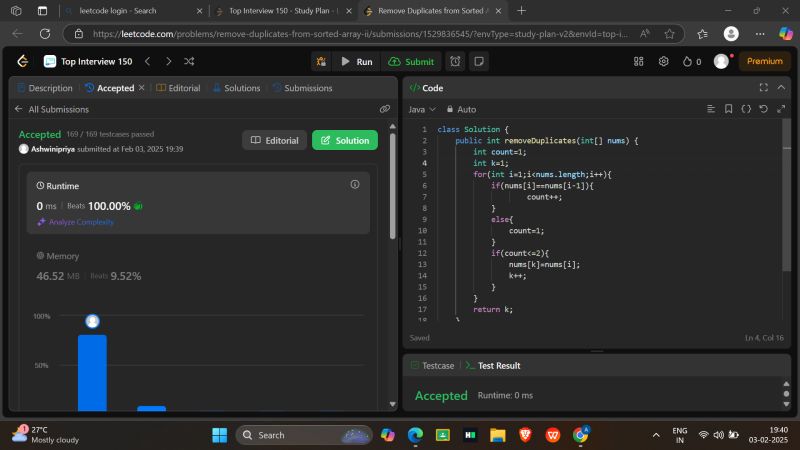Open Copilot sidebar icon in Edge
Screen dimensions: 800x450
pos(786,34)
